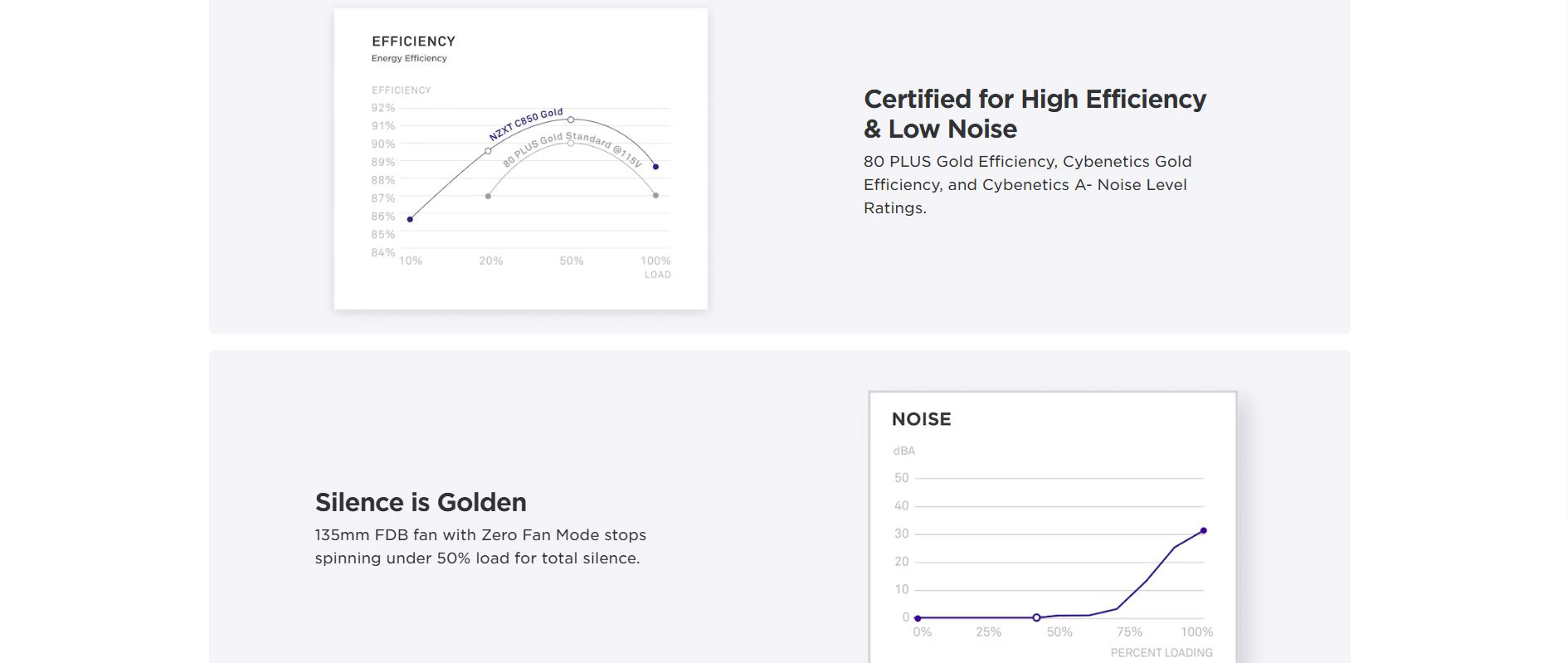
Task: Click the 'NOISE' chart title
Action: click(921, 419)
